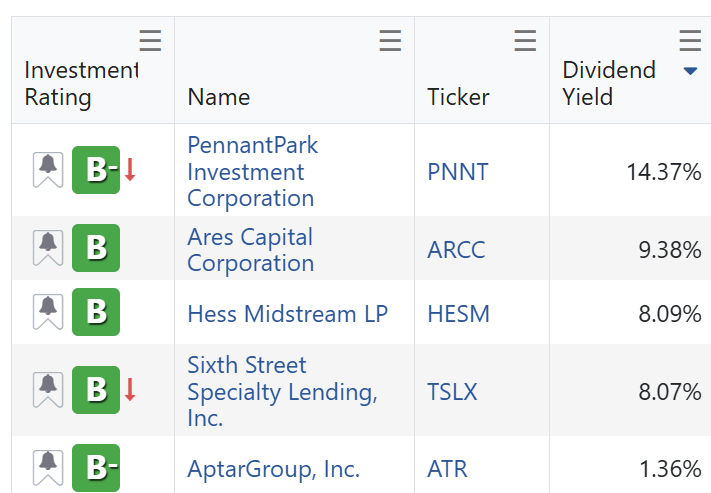Sort by Ticker column header
The image size is (711, 493).
click(x=458, y=97)
